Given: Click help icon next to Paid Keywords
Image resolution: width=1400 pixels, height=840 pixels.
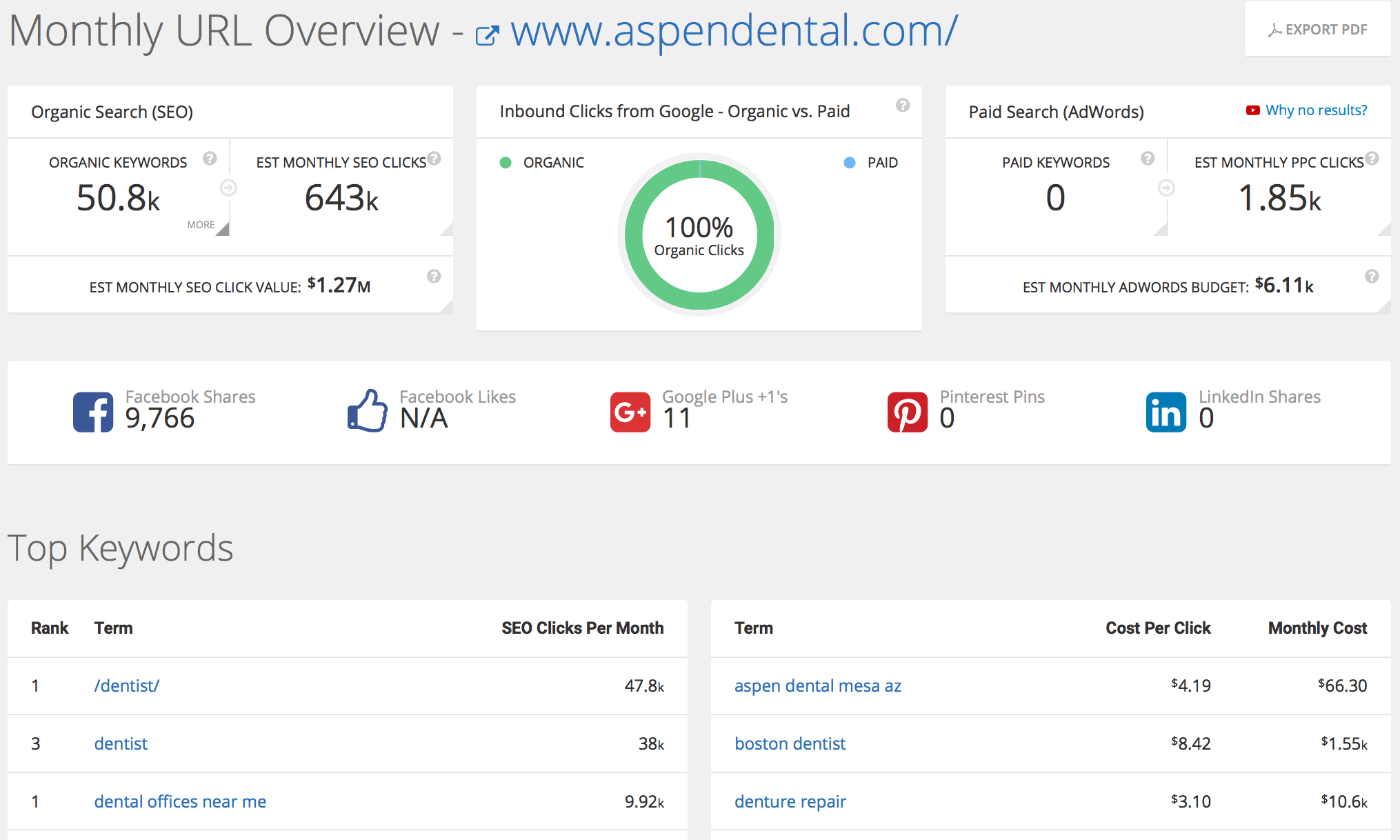Looking at the screenshot, I should 1148,159.
